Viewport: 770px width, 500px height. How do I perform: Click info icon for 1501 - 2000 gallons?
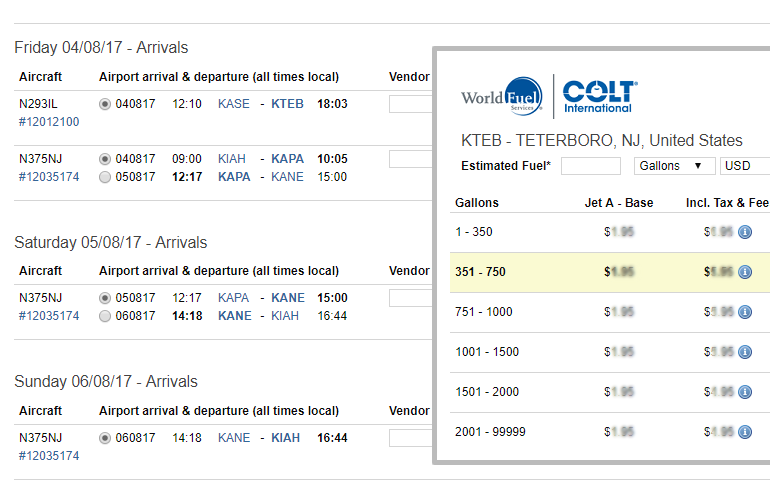click(744, 392)
